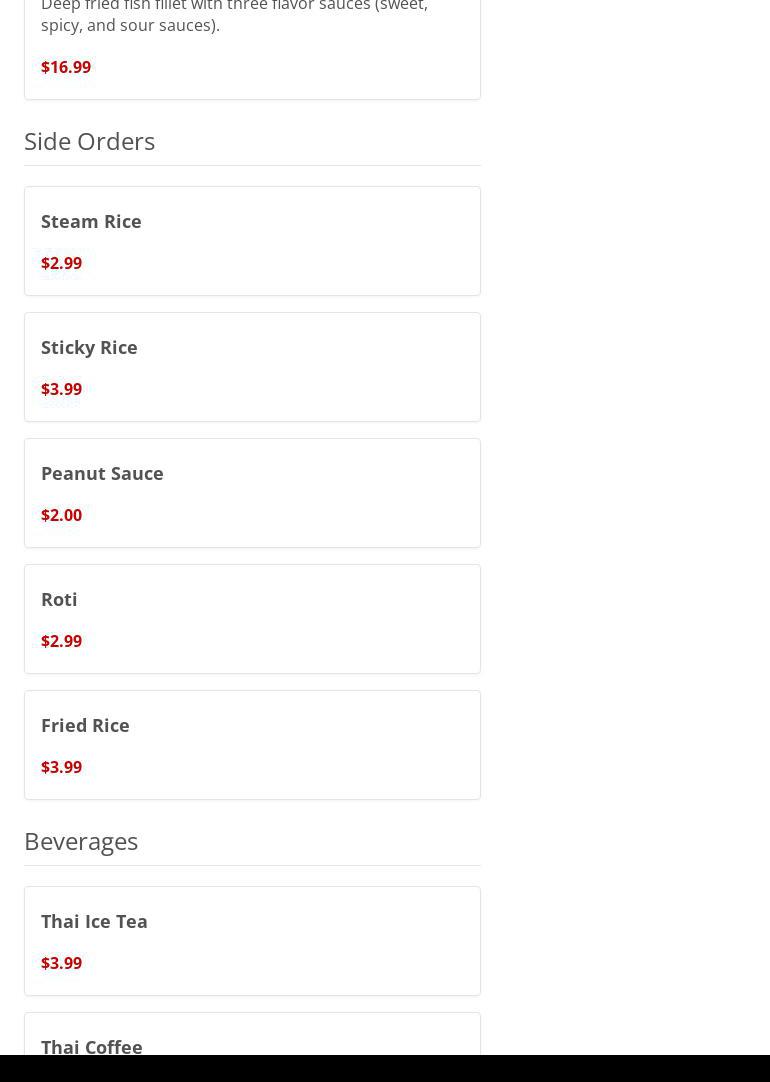Click the $3.99 price under Sticky Rice
The height and width of the screenshot is (1082, 770).
click(x=61, y=389)
